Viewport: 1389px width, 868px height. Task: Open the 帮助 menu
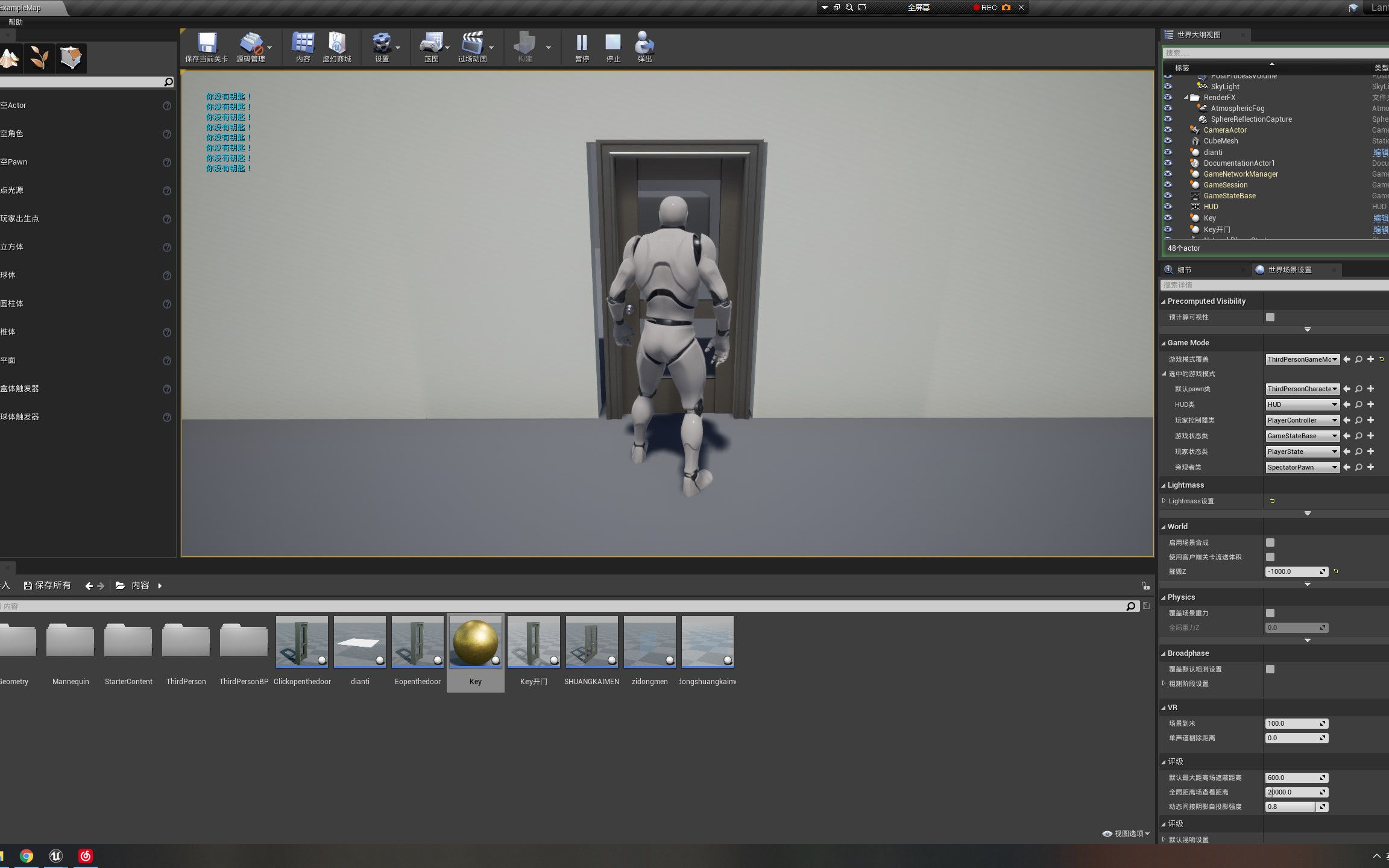pos(16,22)
